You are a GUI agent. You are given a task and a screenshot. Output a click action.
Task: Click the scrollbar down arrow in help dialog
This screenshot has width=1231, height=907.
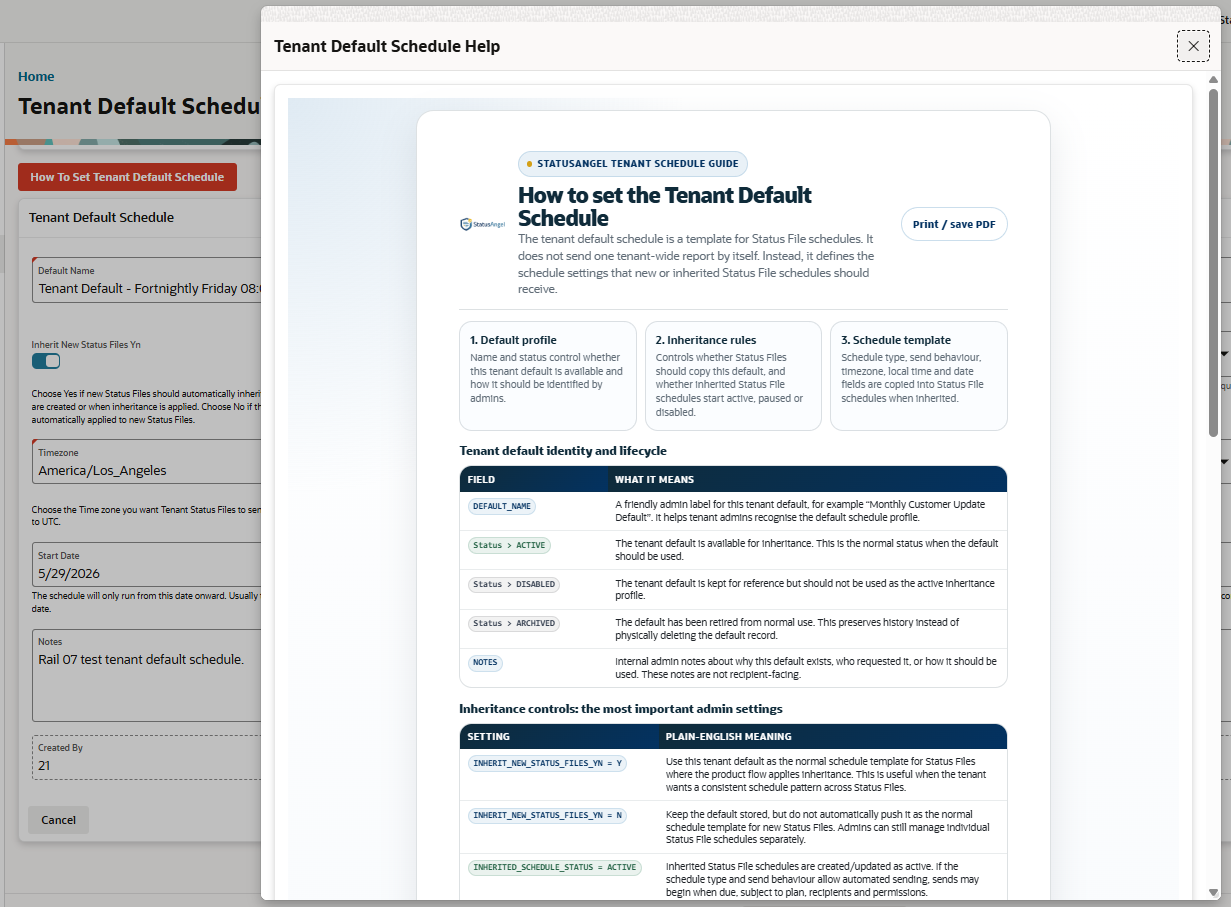(x=1214, y=892)
